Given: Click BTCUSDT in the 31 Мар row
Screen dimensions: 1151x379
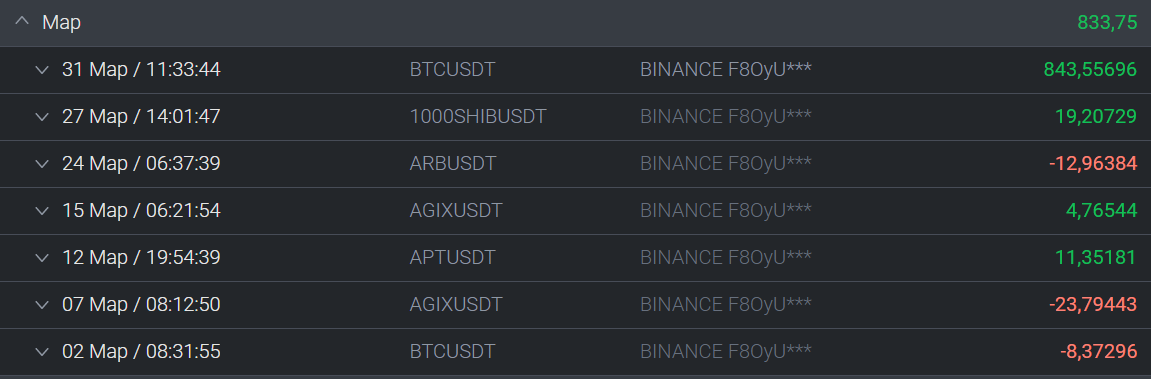Looking at the screenshot, I should [x=452, y=70].
